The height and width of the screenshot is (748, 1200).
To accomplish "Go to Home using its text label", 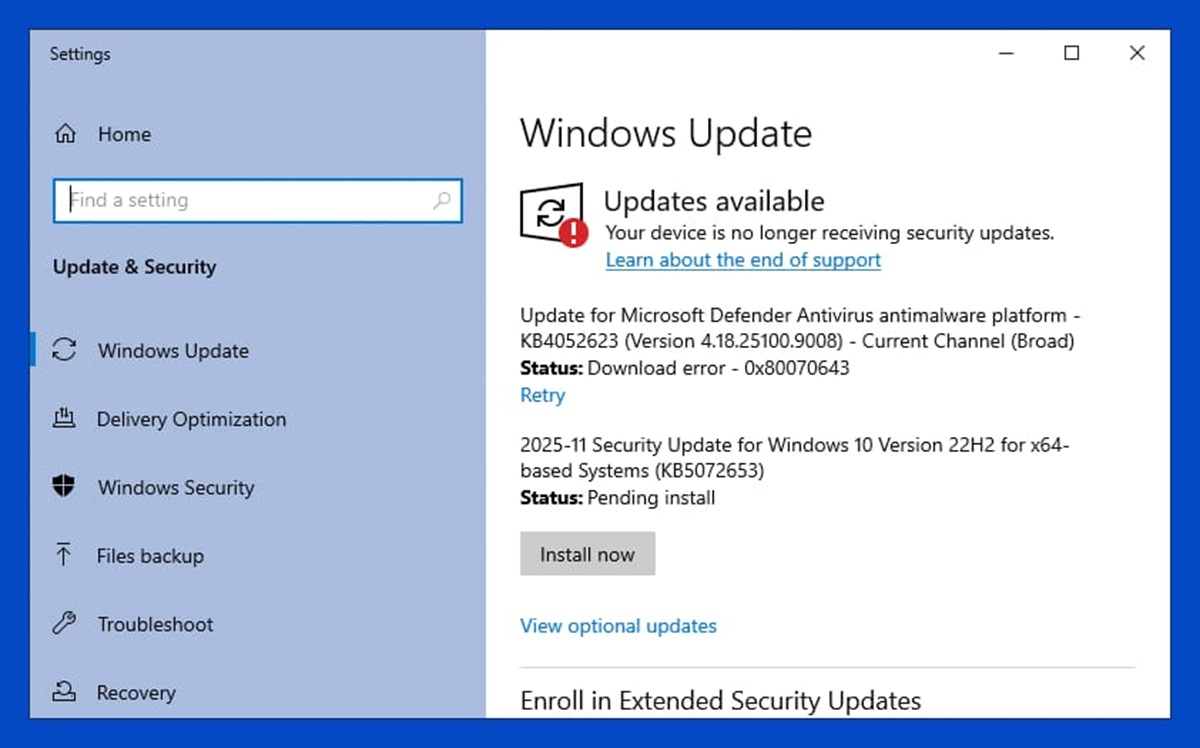I will tap(124, 134).
